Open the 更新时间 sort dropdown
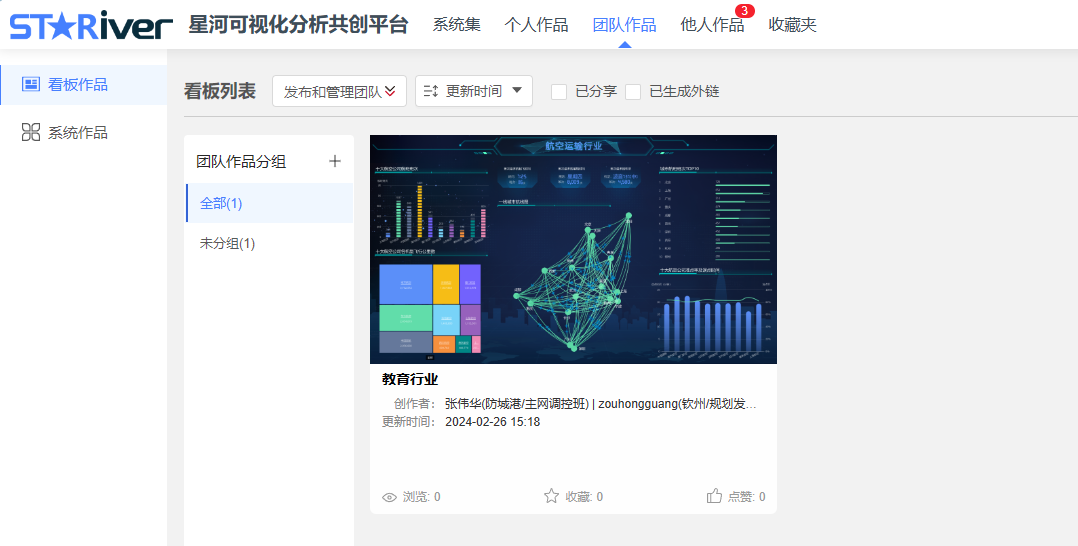The width and height of the screenshot is (1078, 546). [474, 91]
